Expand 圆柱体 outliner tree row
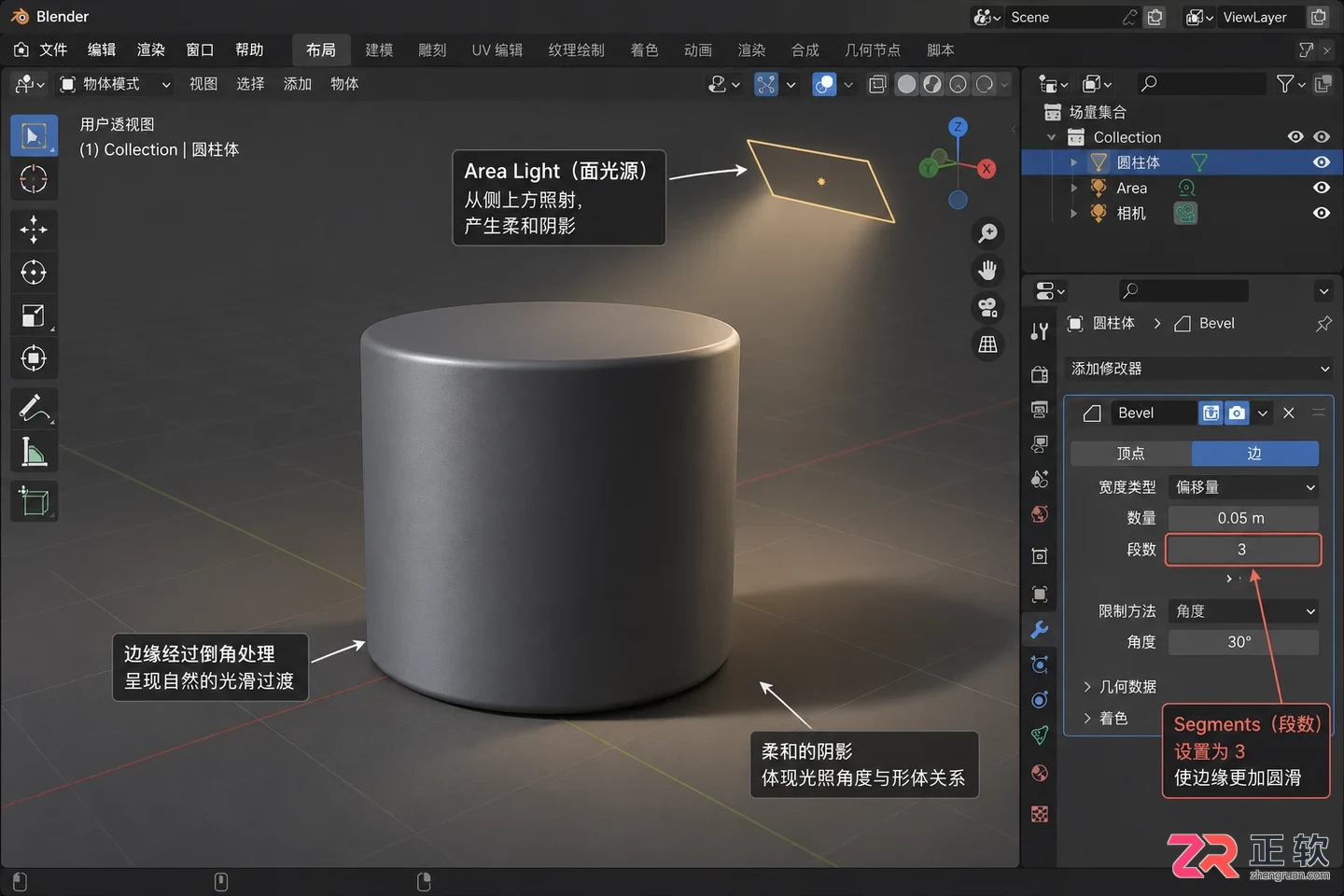 1074,162
